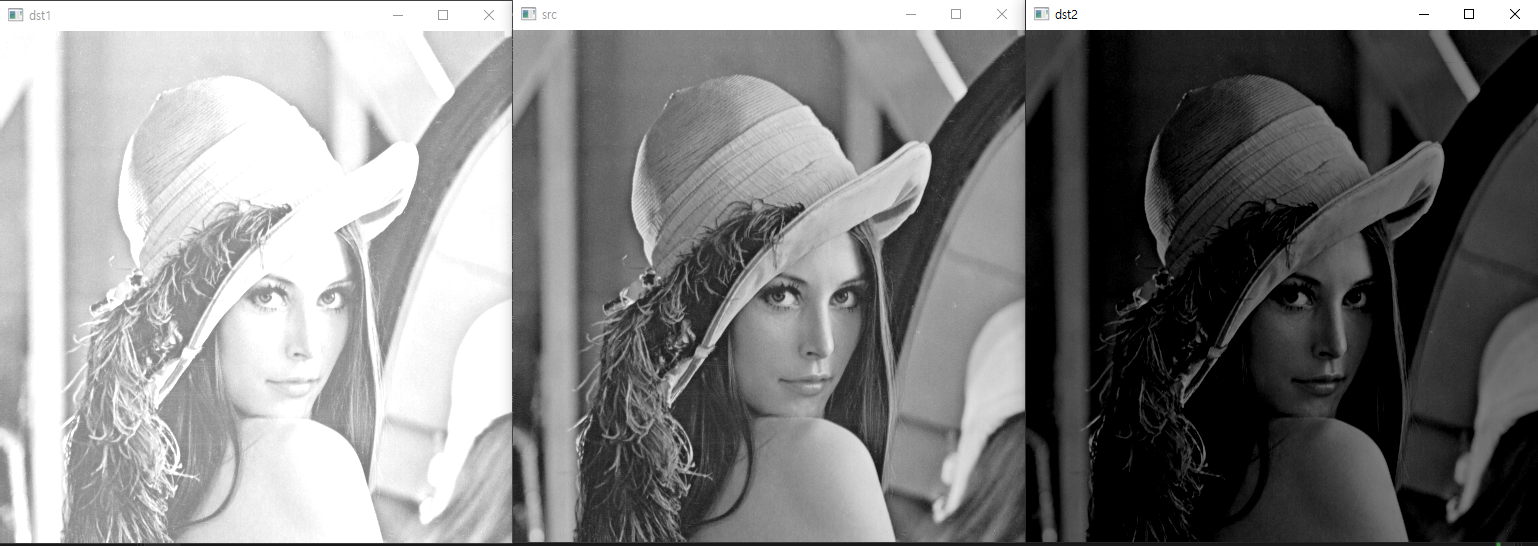Click the brightened image in dst1 window

tap(256, 287)
